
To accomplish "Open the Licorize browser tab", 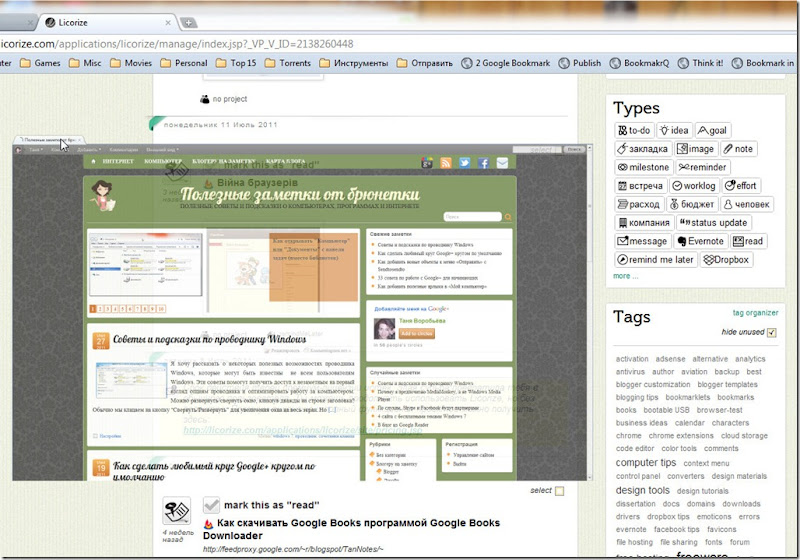I will 107,22.
